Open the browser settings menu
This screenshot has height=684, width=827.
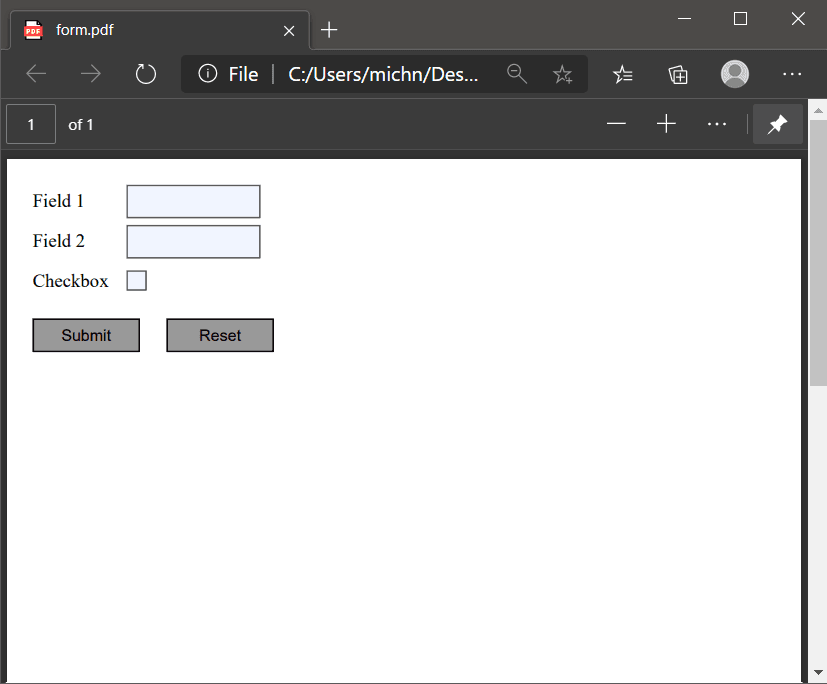pos(792,74)
